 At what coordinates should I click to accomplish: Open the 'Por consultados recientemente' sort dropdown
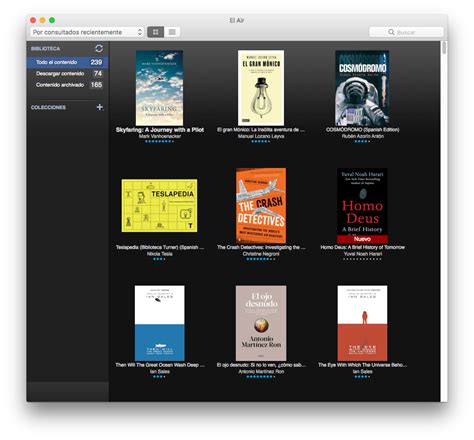click(87, 32)
